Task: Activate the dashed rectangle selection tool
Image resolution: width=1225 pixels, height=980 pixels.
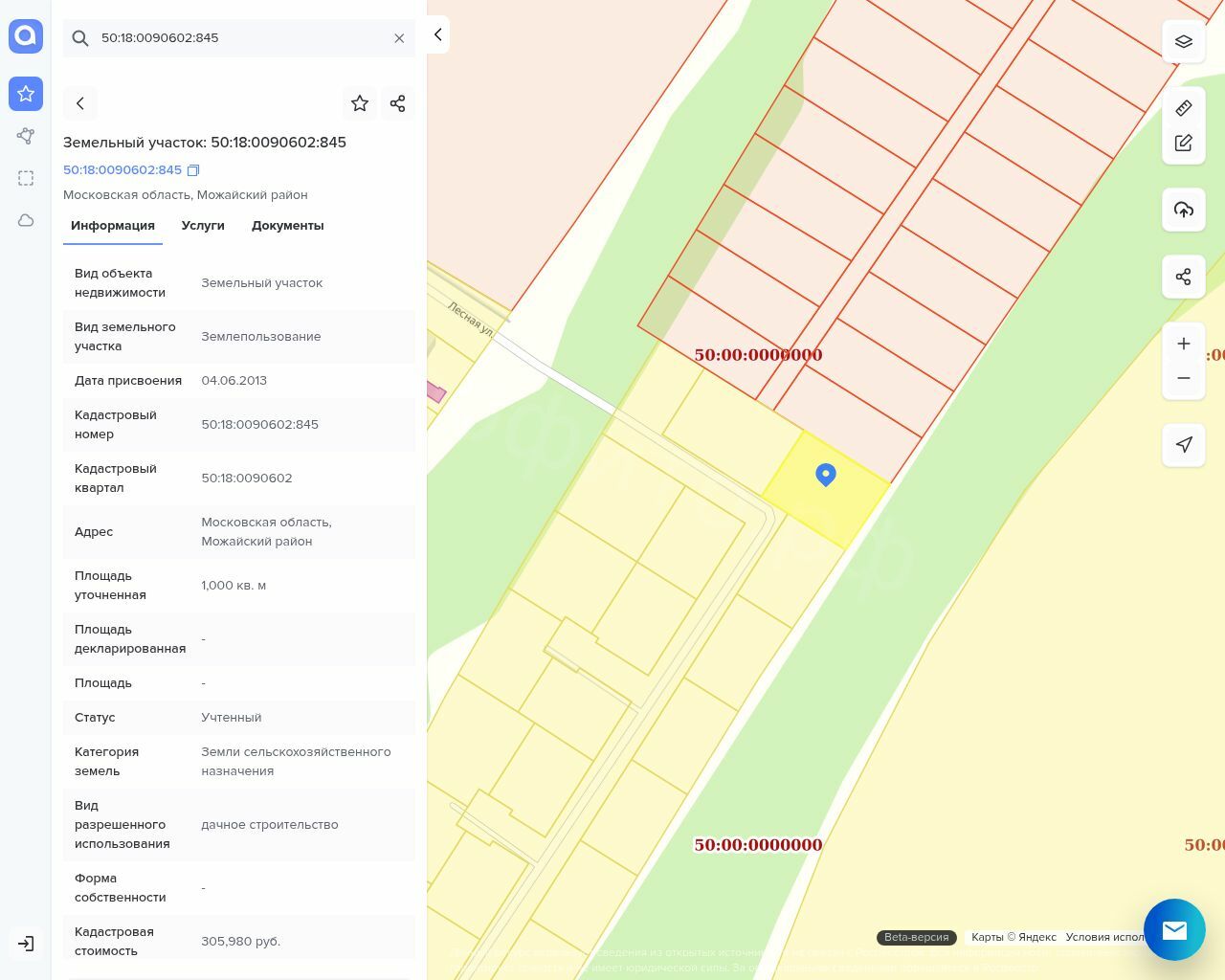Action: click(26, 178)
